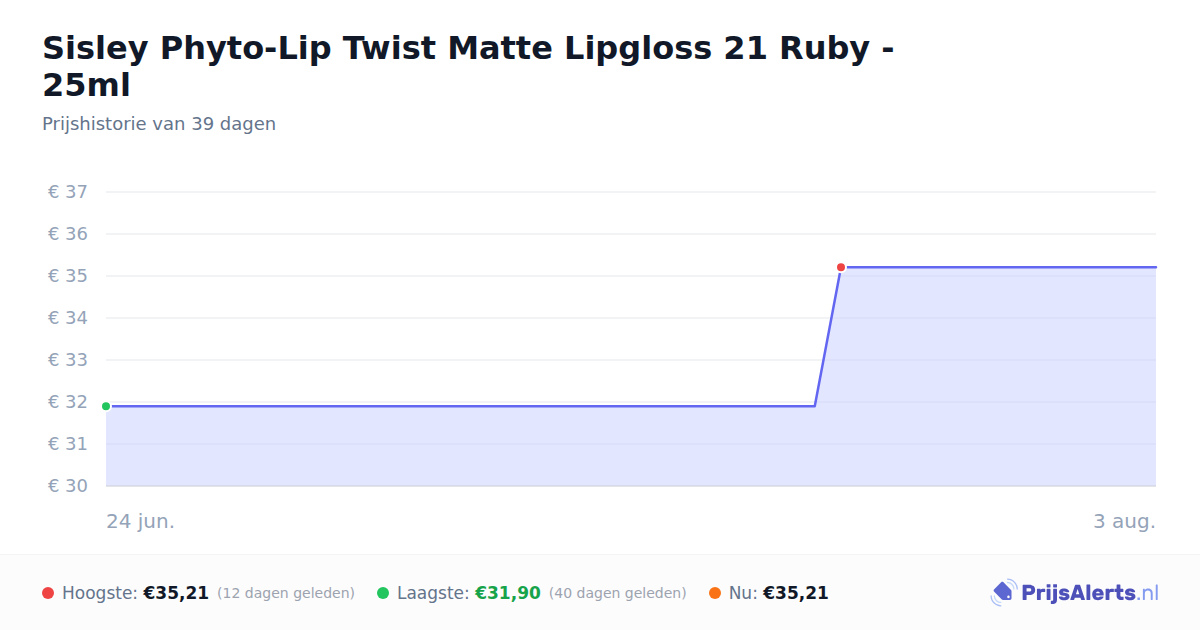Click the 40 dagen geleden note
1200x630 pixels.
pyautogui.click(x=618, y=593)
